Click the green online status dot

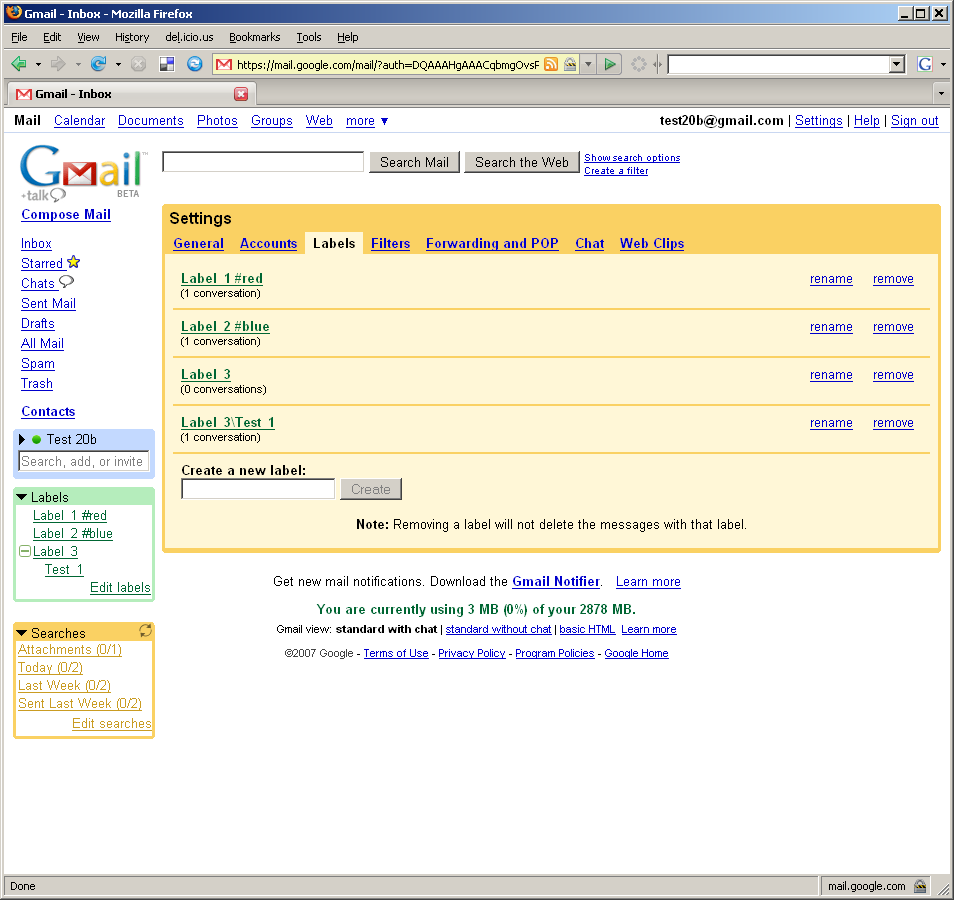tap(37, 439)
